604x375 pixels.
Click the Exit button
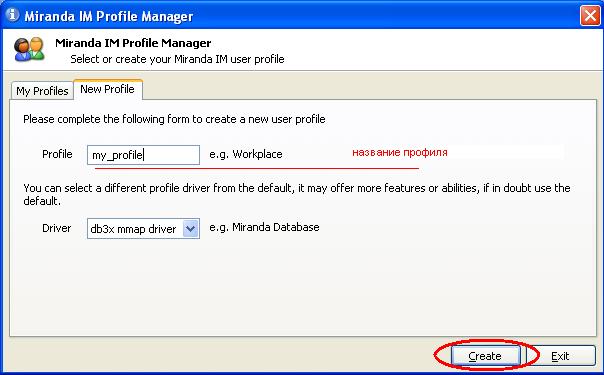(x=560, y=356)
